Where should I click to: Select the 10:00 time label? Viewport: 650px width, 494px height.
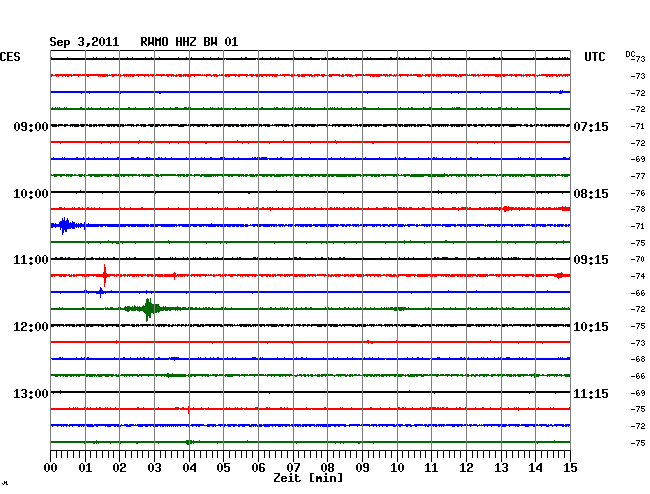(31, 194)
